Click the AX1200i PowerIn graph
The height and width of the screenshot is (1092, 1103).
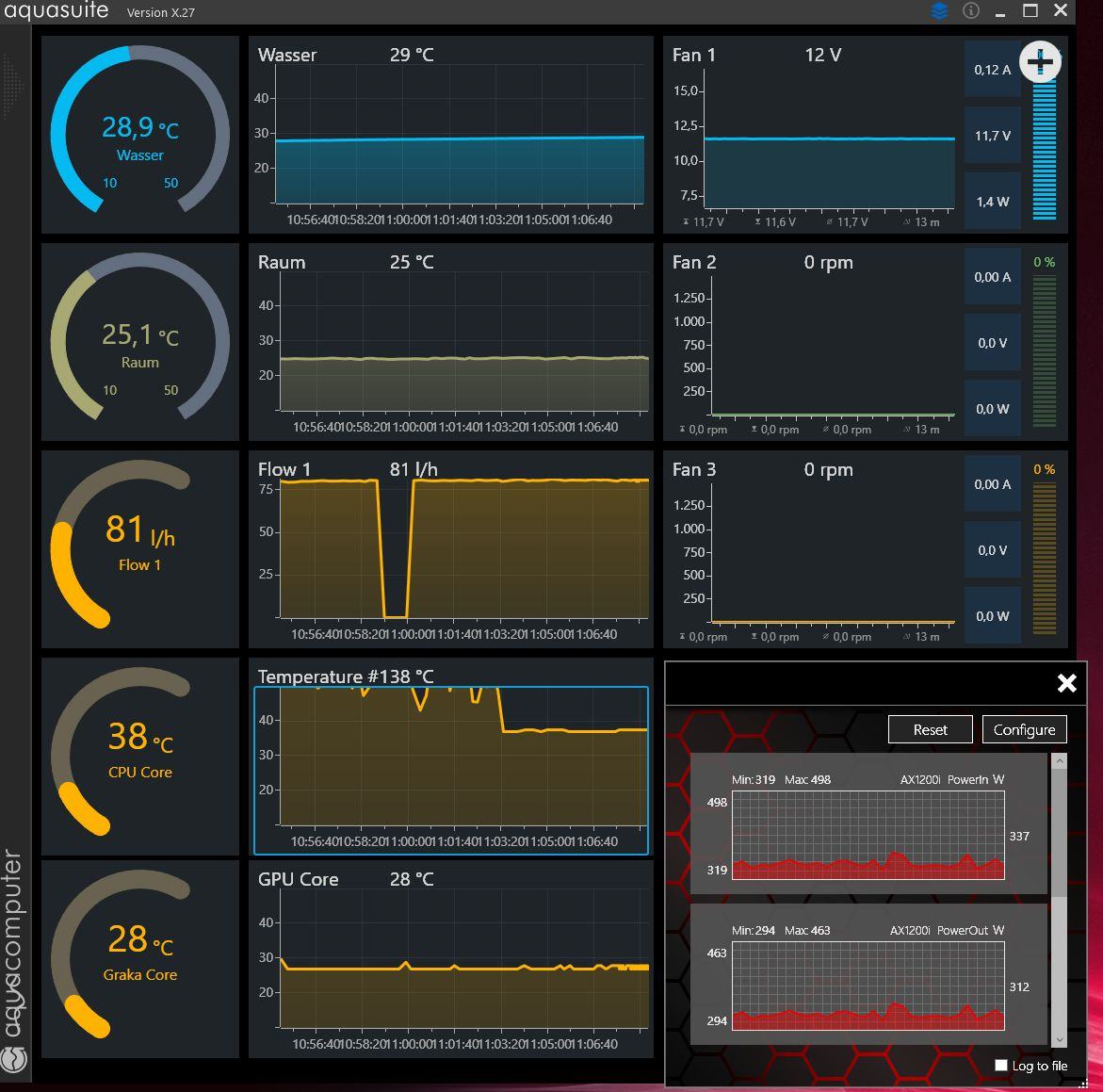coord(868,835)
